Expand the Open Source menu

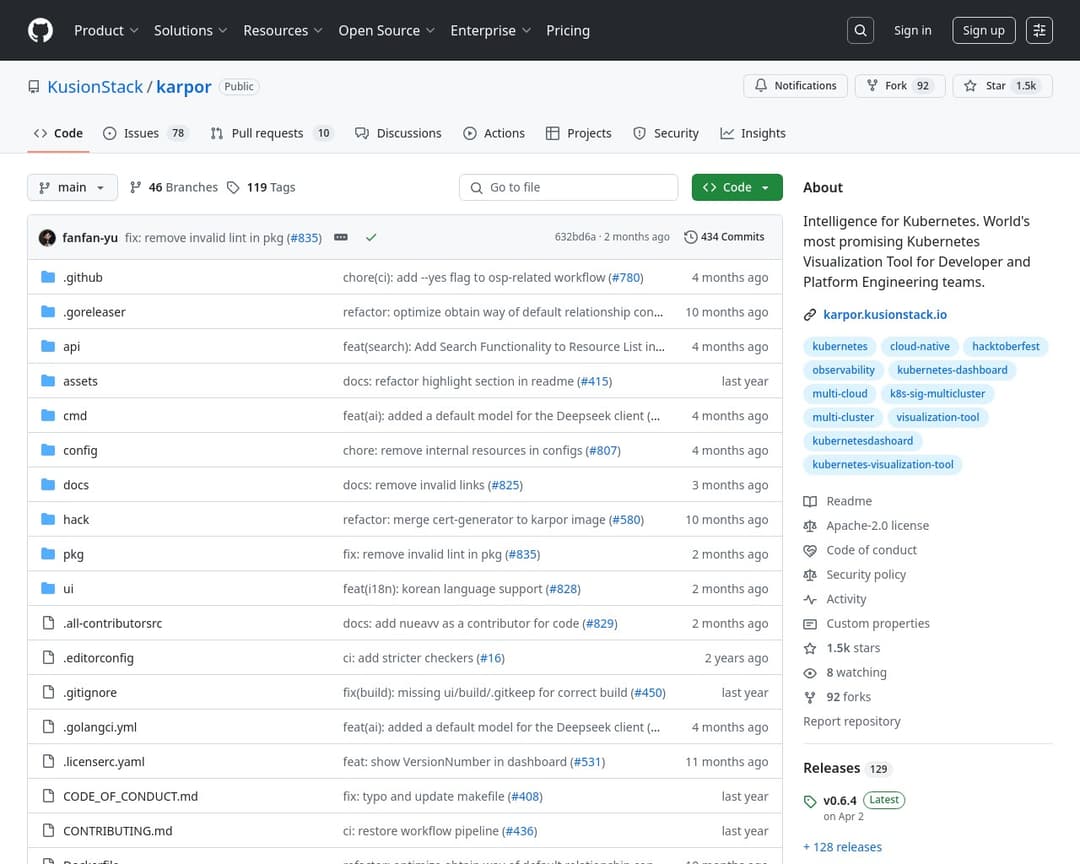point(386,30)
